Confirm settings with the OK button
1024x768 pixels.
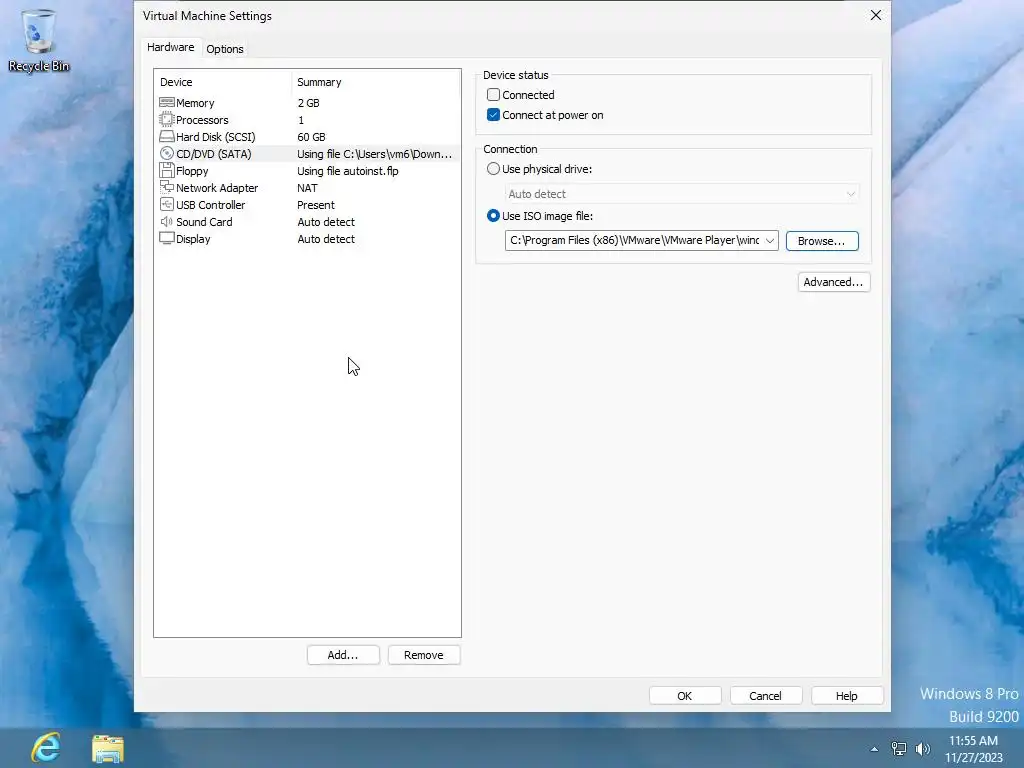point(684,696)
